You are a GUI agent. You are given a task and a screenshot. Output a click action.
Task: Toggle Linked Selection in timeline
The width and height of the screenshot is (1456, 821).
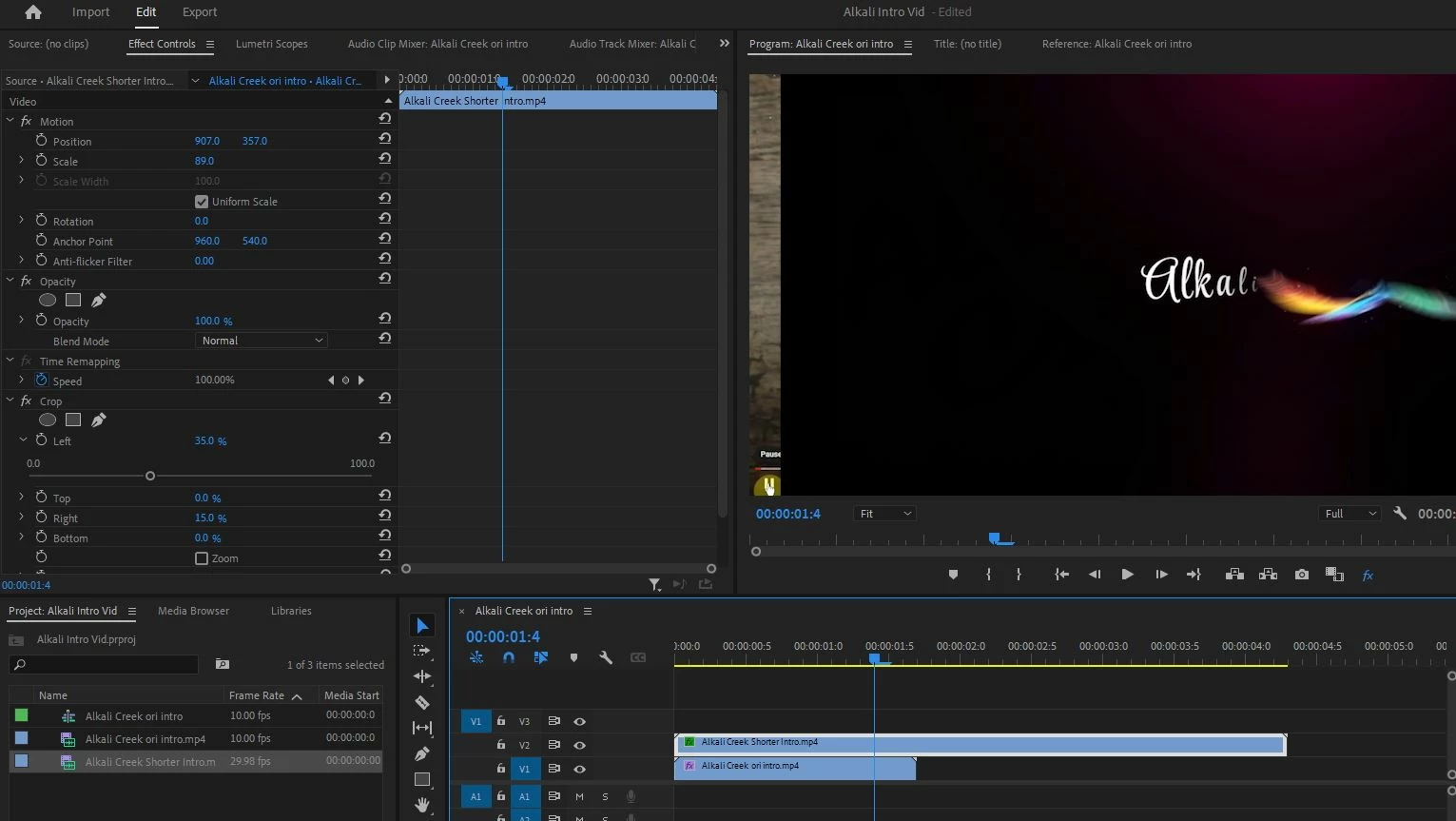541,657
